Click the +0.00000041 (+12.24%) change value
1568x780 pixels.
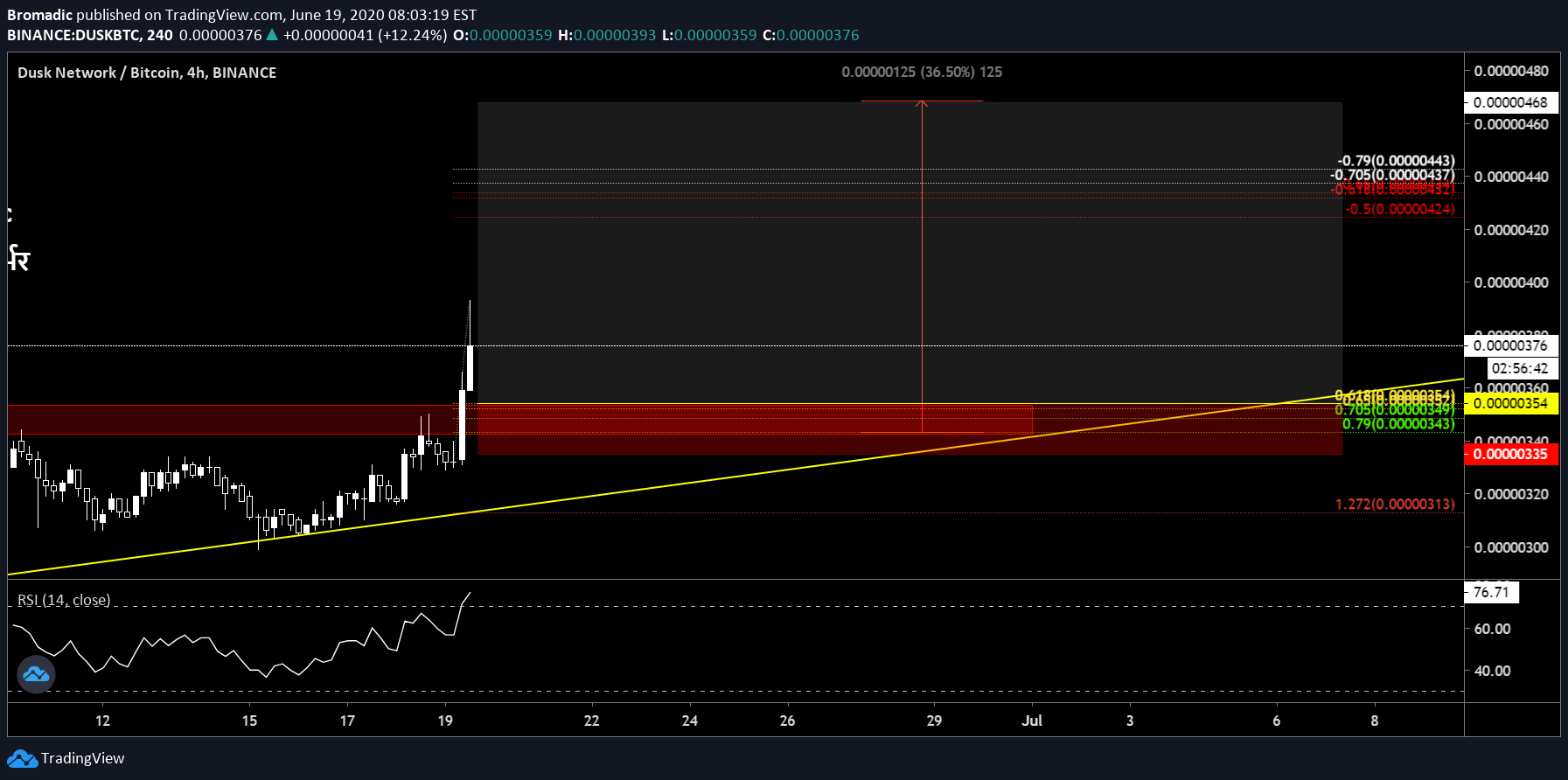[366, 35]
